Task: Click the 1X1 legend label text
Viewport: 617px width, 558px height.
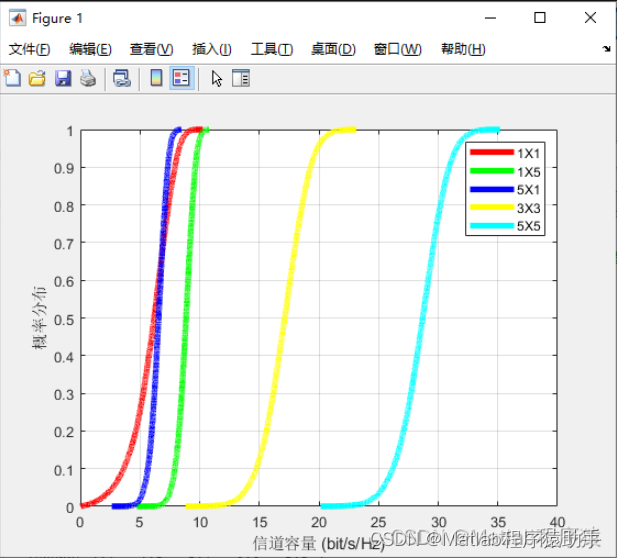Action: point(528,153)
